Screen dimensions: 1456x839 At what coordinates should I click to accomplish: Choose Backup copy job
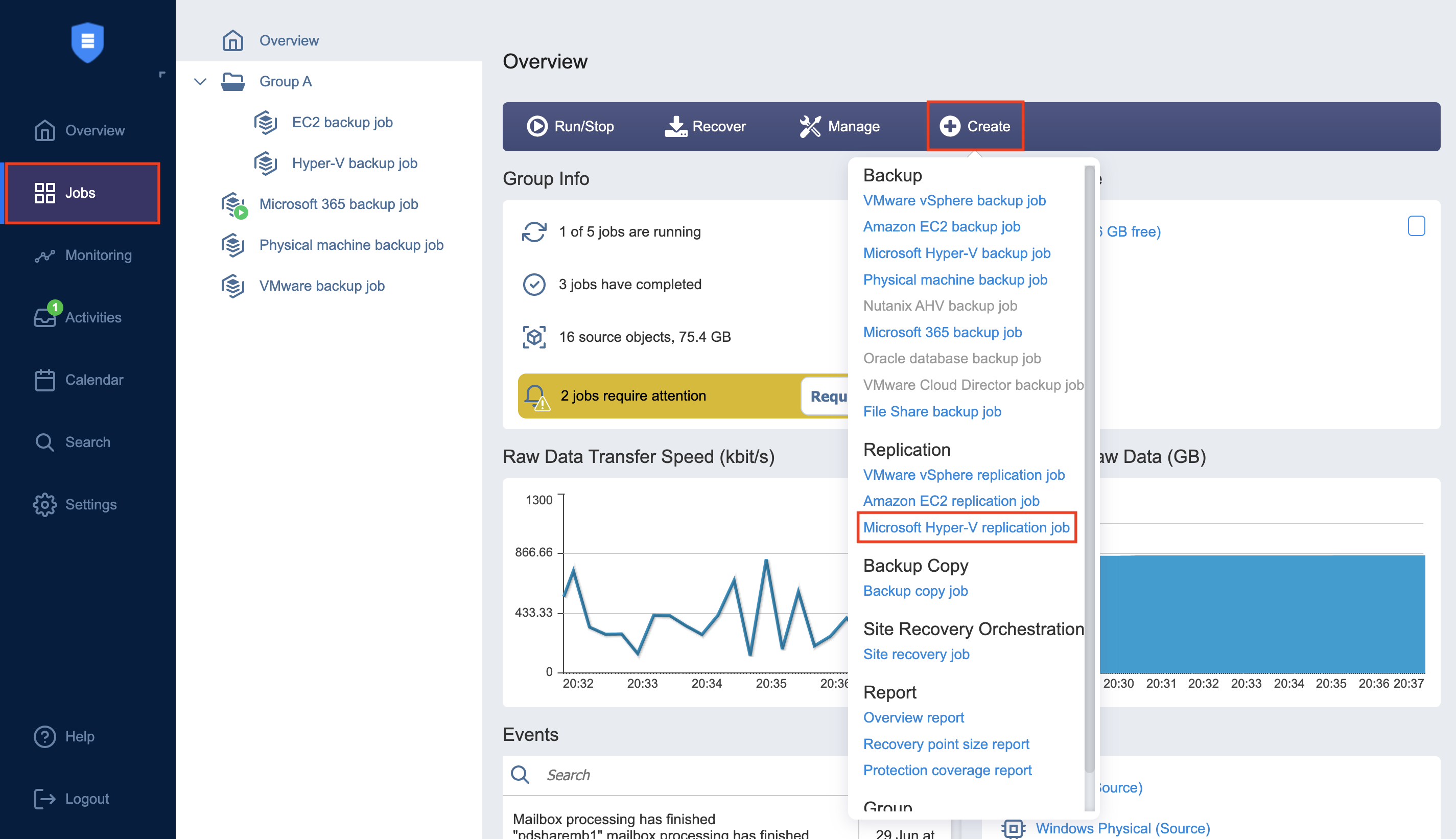click(x=915, y=591)
